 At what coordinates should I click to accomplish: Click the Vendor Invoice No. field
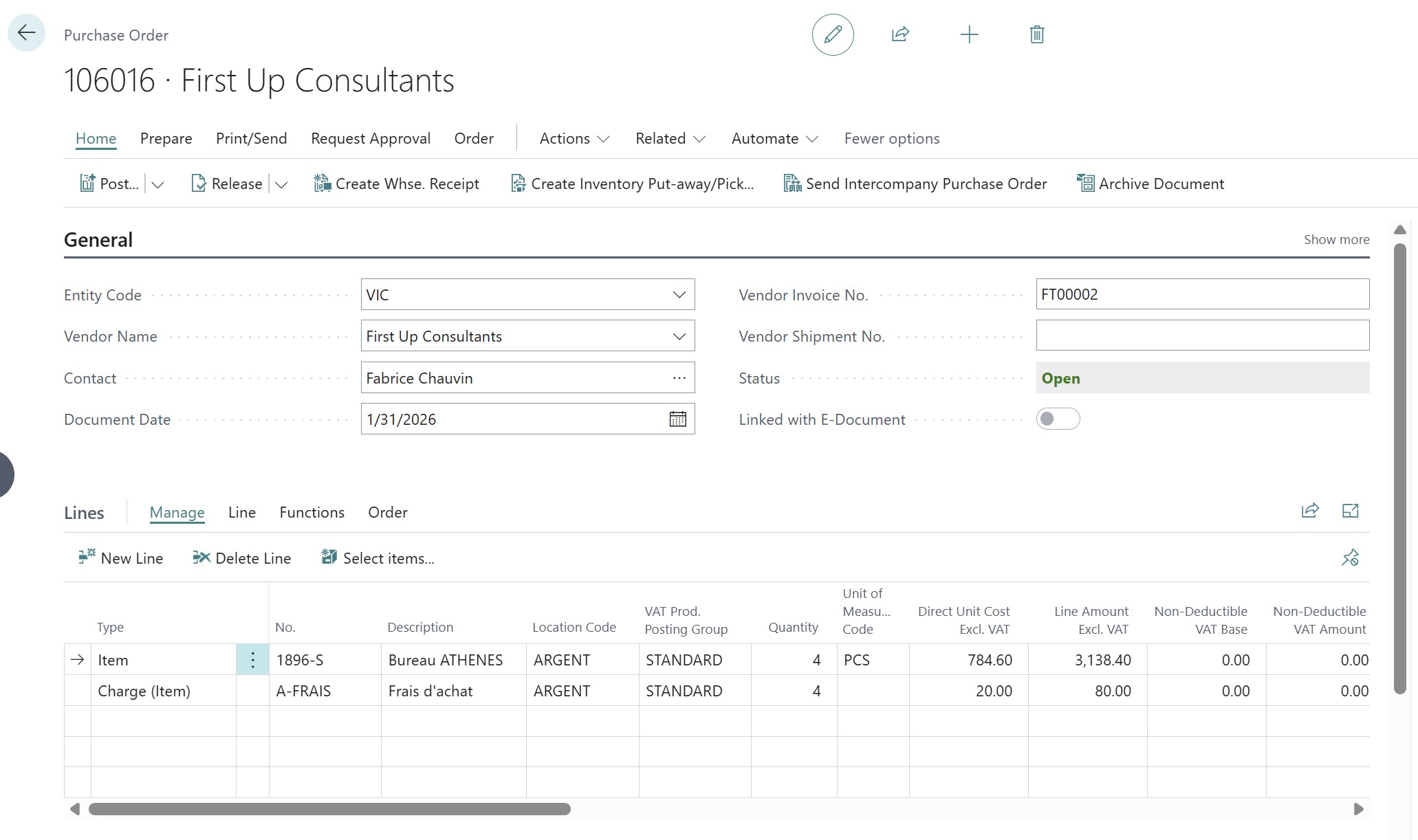pyautogui.click(x=1201, y=294)
